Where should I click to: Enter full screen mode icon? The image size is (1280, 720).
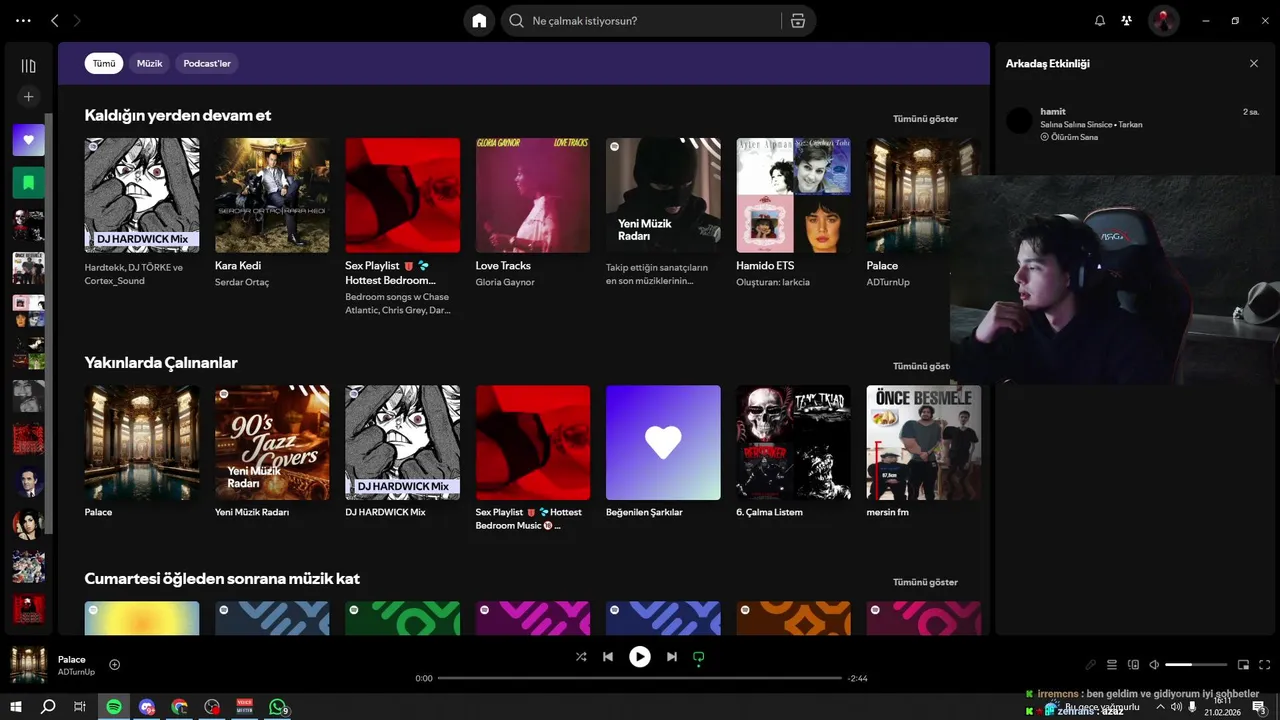1265,665
